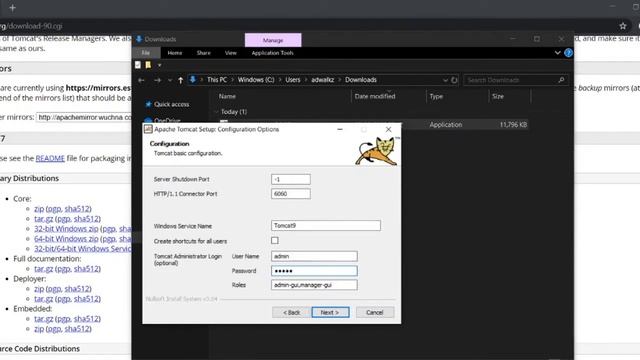Image resolution: width=640 pixels, height=360 pixels.
Task: Click the Back button in Tomcat setup
Action: click(291, 312)
